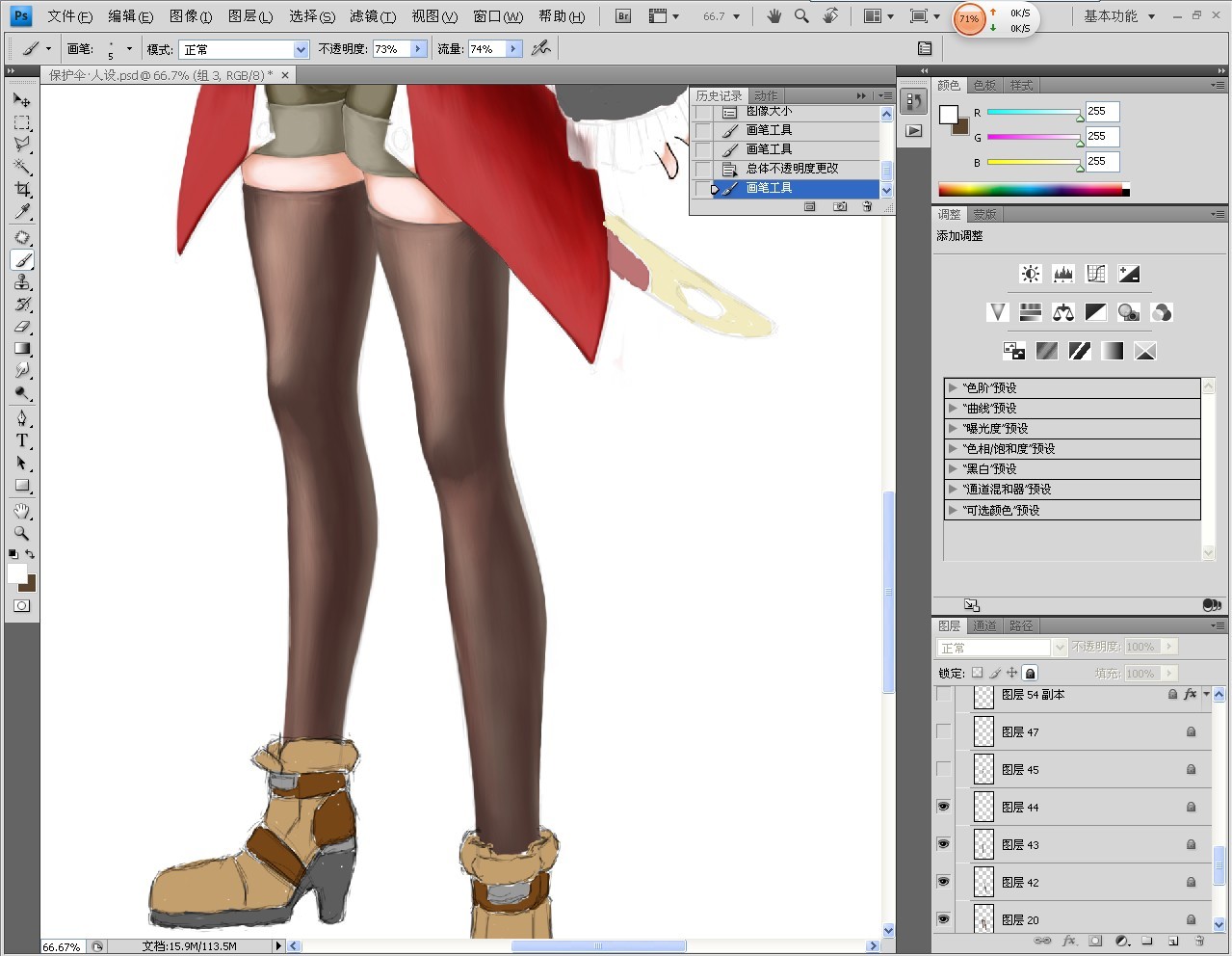Click the color spectrum ramp bar
Viewport: 1232px width, 956px height.
tap(1033, 190)
